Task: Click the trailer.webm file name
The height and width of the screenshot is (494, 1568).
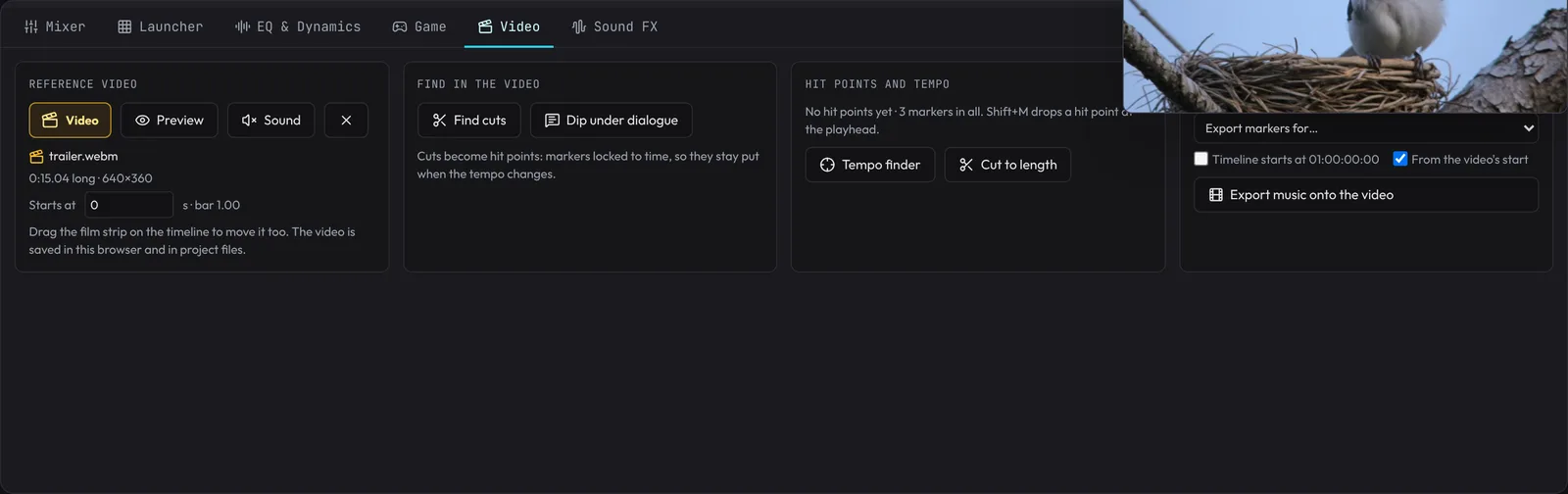Action: coord(83,156)
